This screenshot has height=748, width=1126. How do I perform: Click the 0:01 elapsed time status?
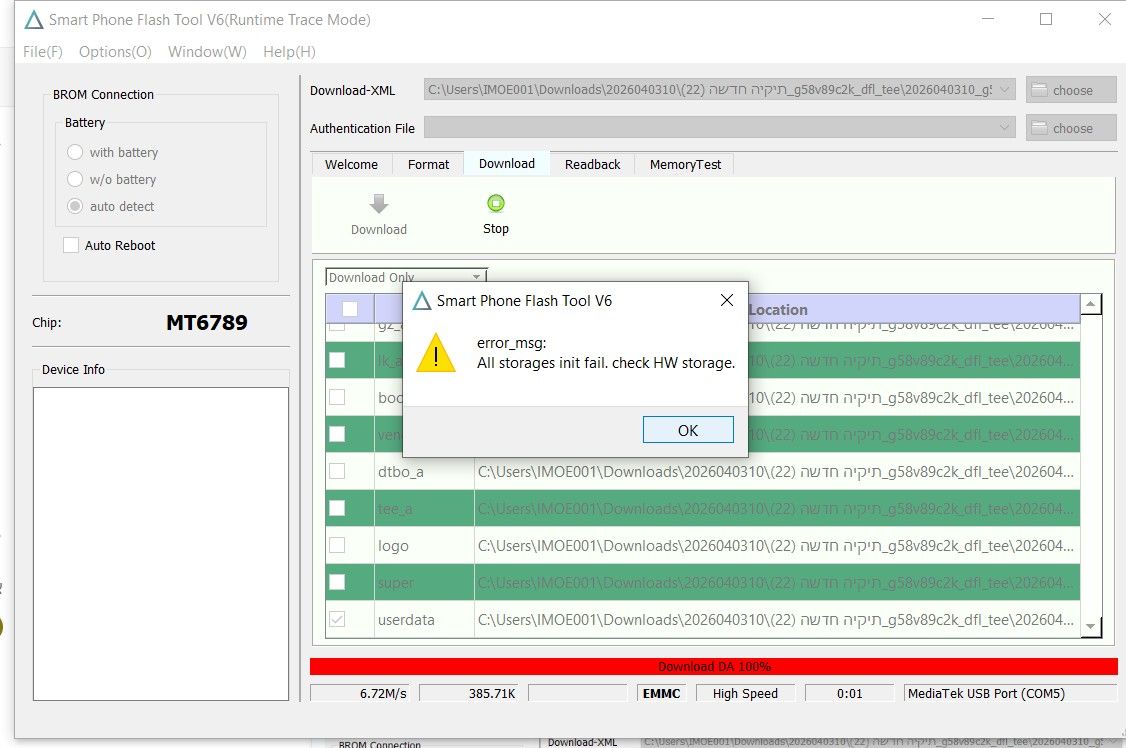tap(850, 693)
